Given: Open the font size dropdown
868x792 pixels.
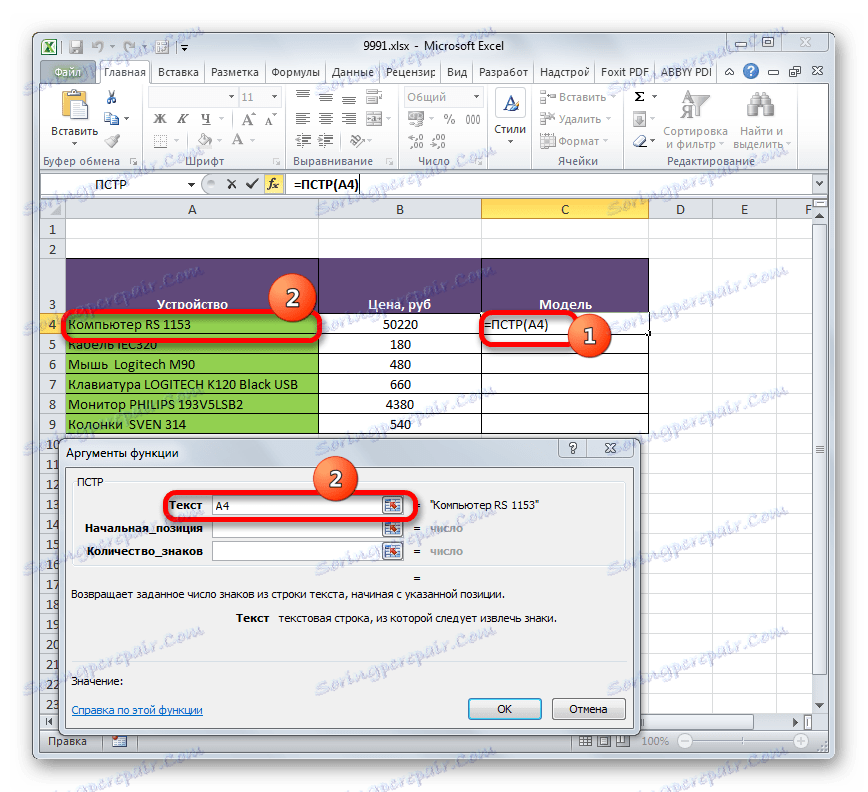Looking at the screenshot, I should 272,96.
